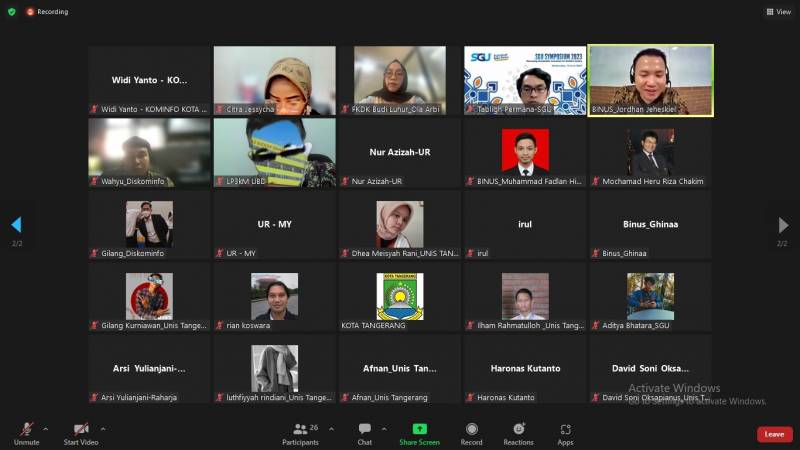Expand the arrow next to Chat
This screenshot has width=800, height=450.
(383, 428)
